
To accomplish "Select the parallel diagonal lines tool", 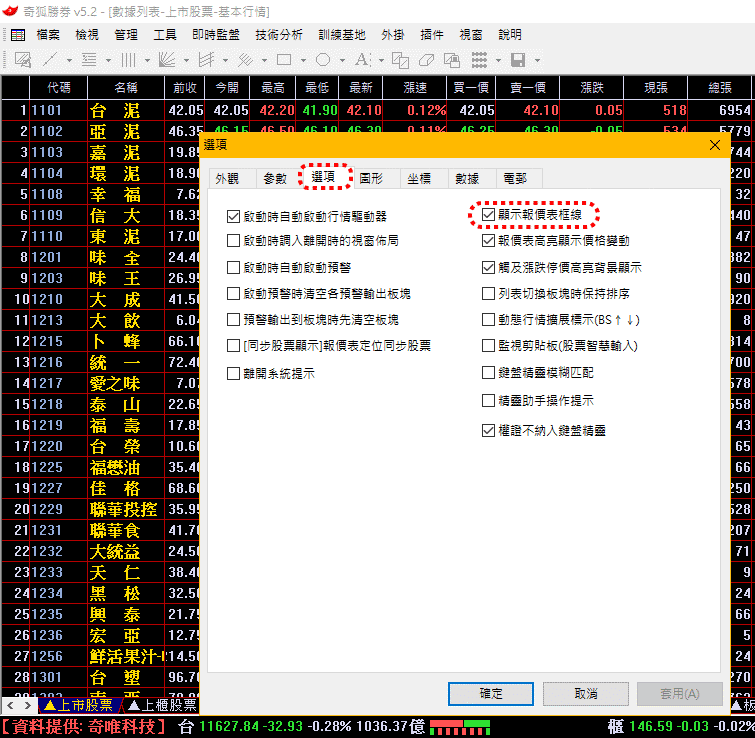I will 245,60.
